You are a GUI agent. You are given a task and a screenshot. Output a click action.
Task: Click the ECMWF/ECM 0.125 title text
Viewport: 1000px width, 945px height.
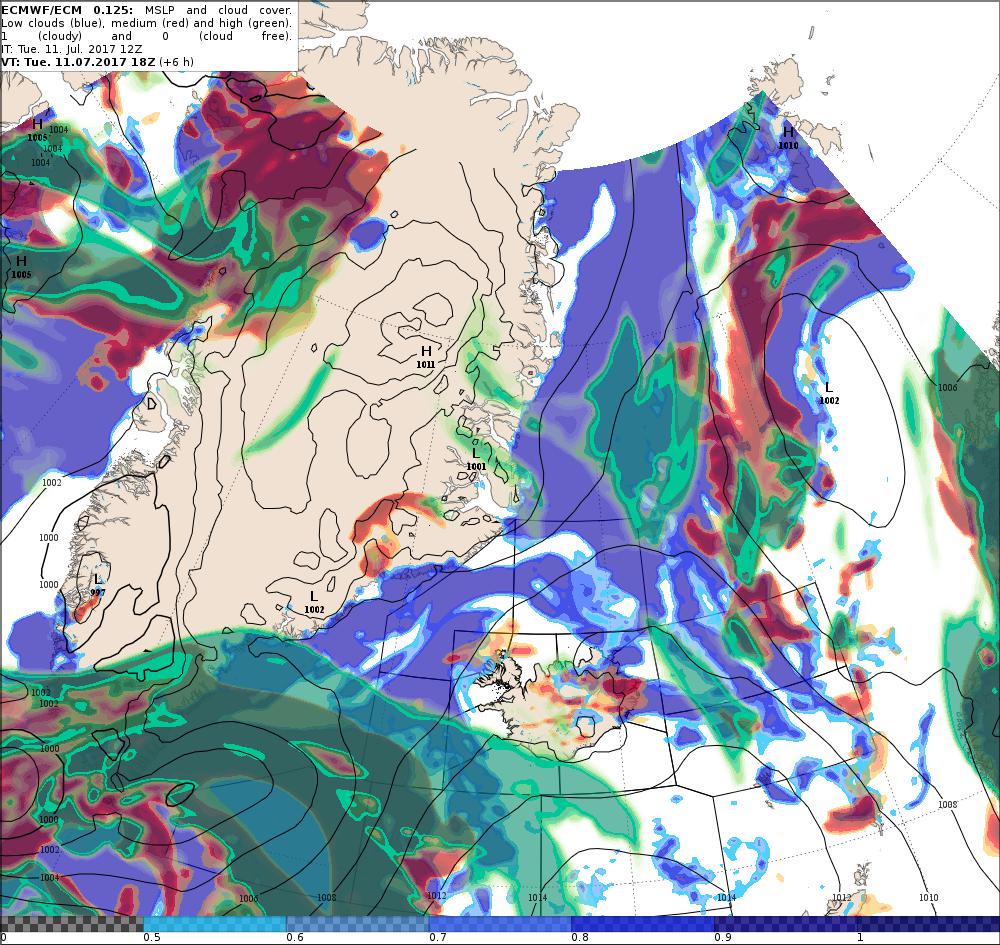67,10
